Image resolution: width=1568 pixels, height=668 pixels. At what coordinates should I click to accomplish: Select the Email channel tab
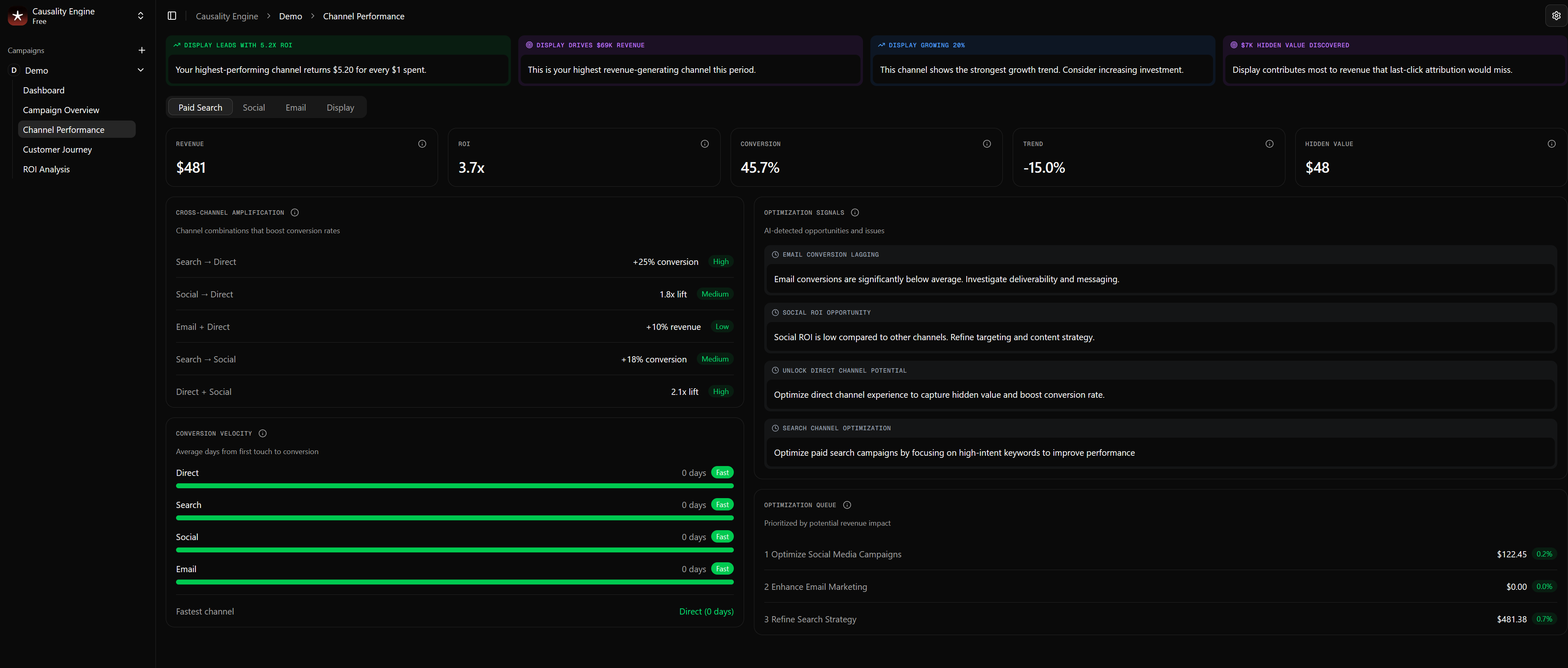click(295, 108)
